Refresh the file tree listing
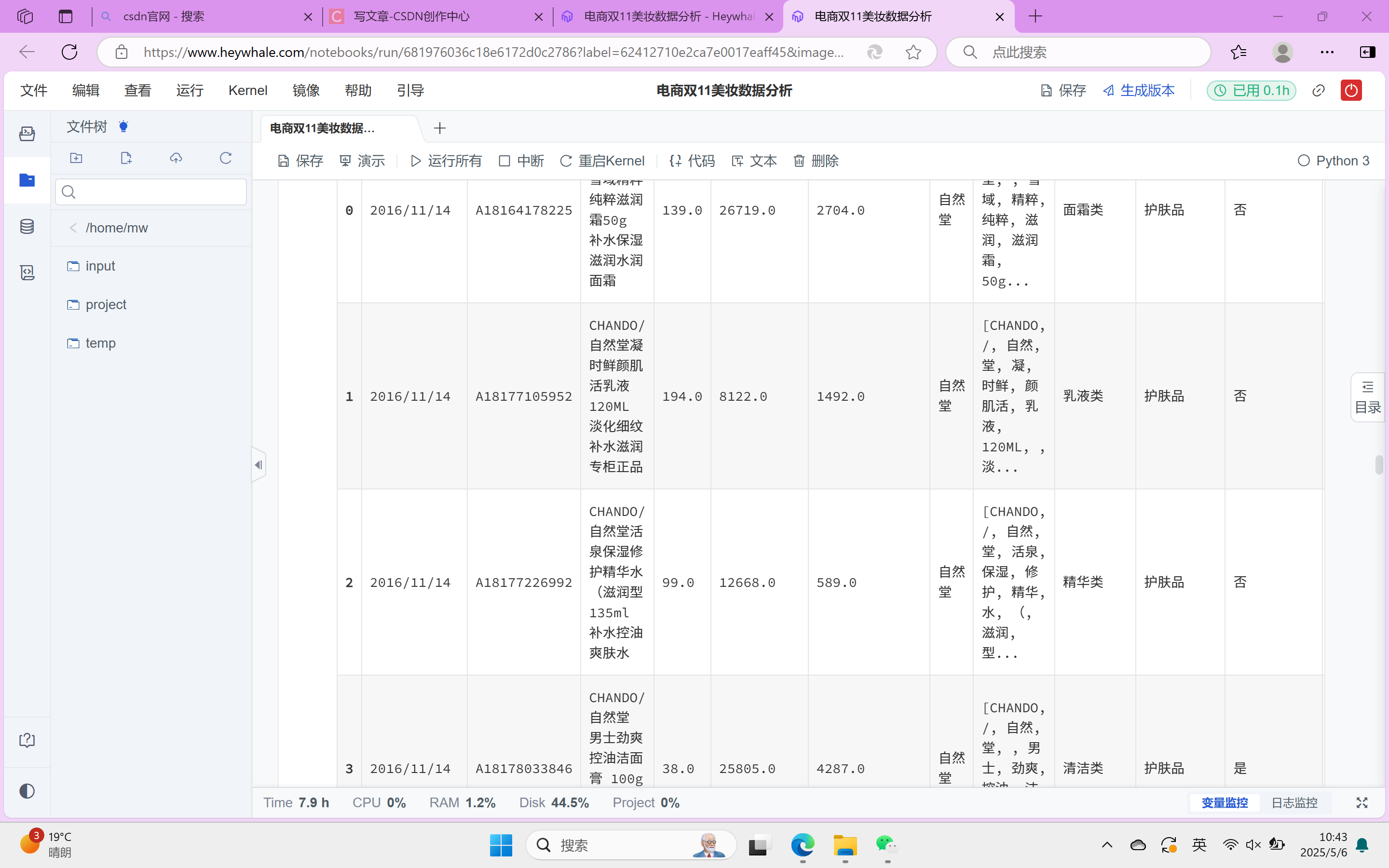 [226, 158]
